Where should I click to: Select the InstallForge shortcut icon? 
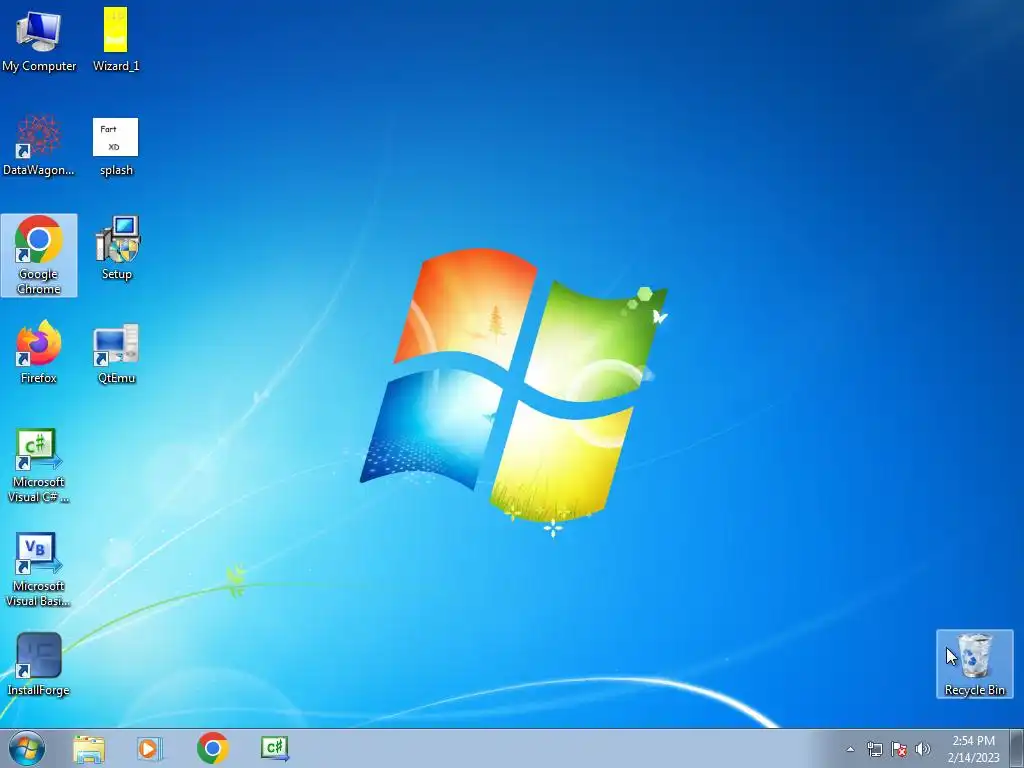point(39,664)
